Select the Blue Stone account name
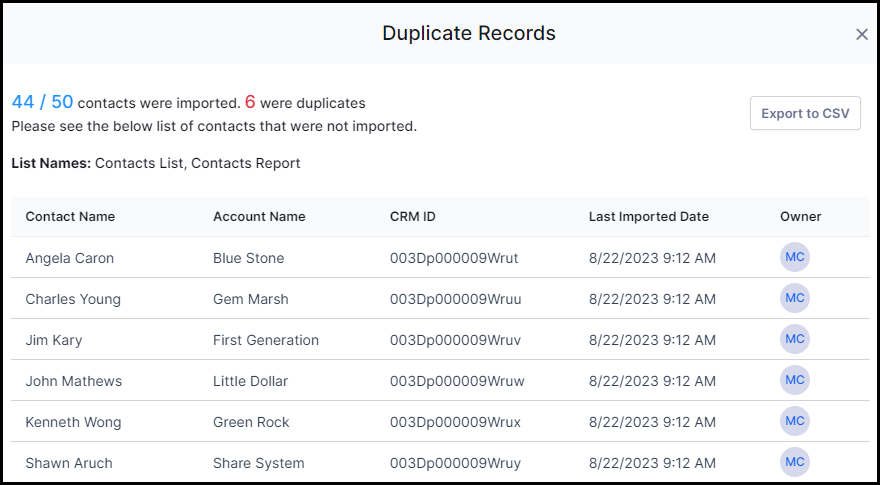This screenshot has width=880, height=485. [249, 258]
